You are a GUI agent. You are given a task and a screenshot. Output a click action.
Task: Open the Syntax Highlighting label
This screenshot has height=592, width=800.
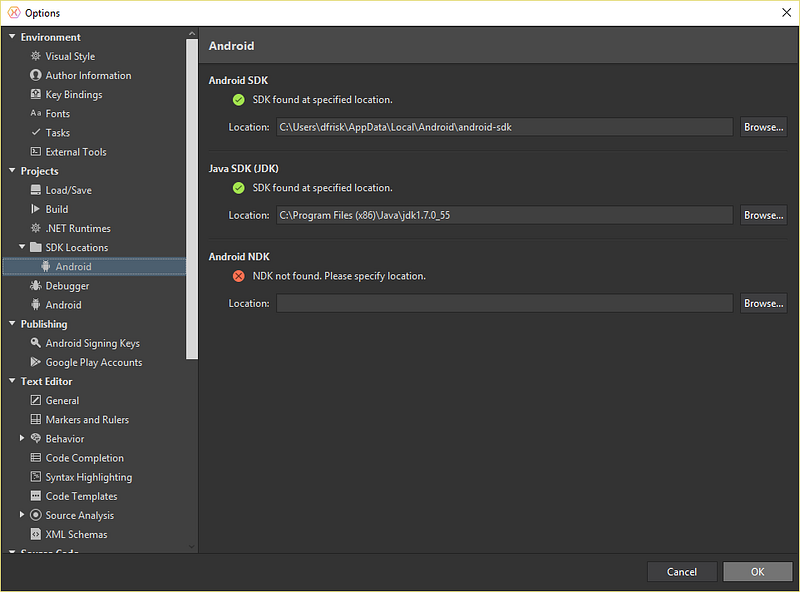(89, 477)
